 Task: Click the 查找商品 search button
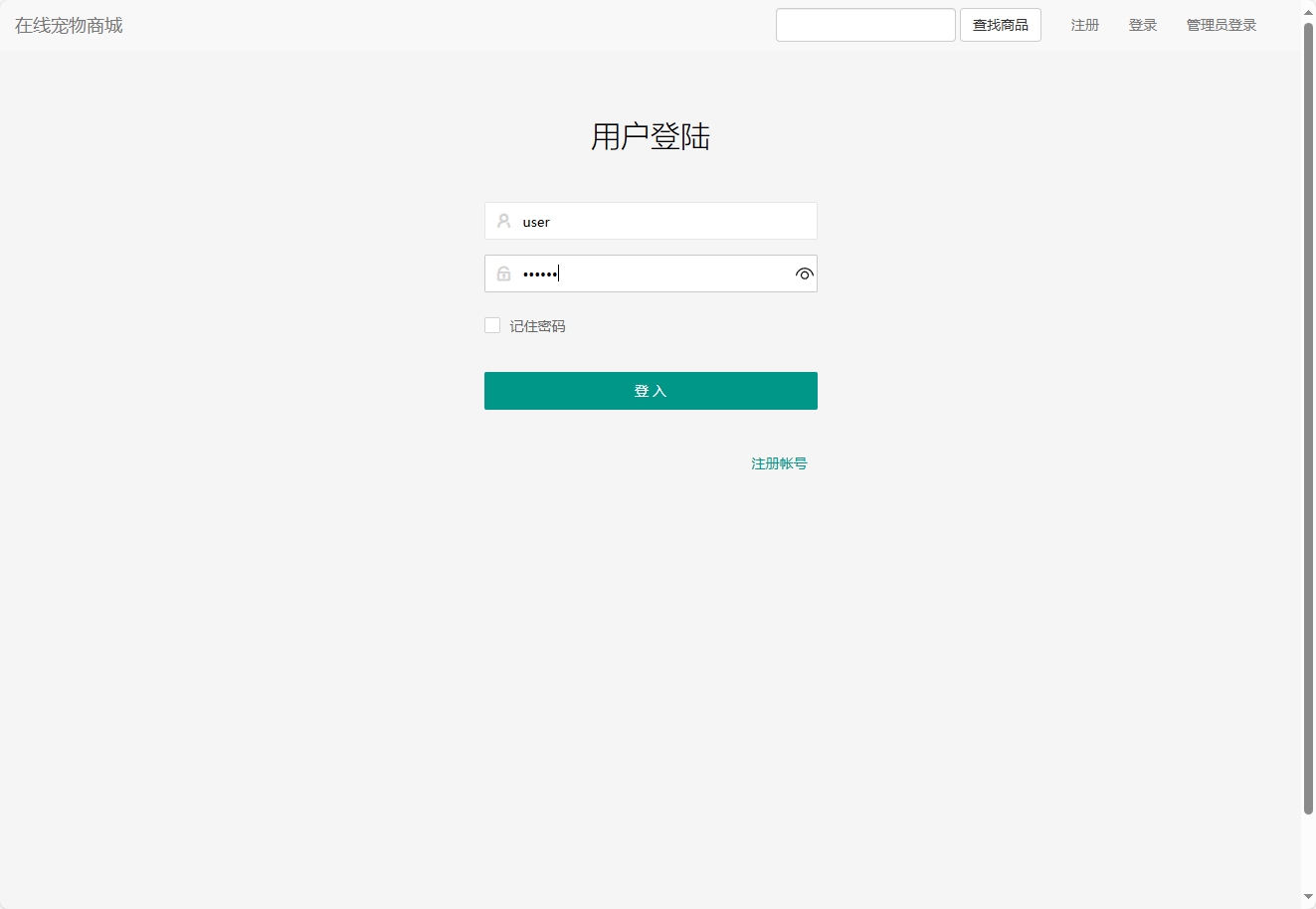pos(1000,25)
